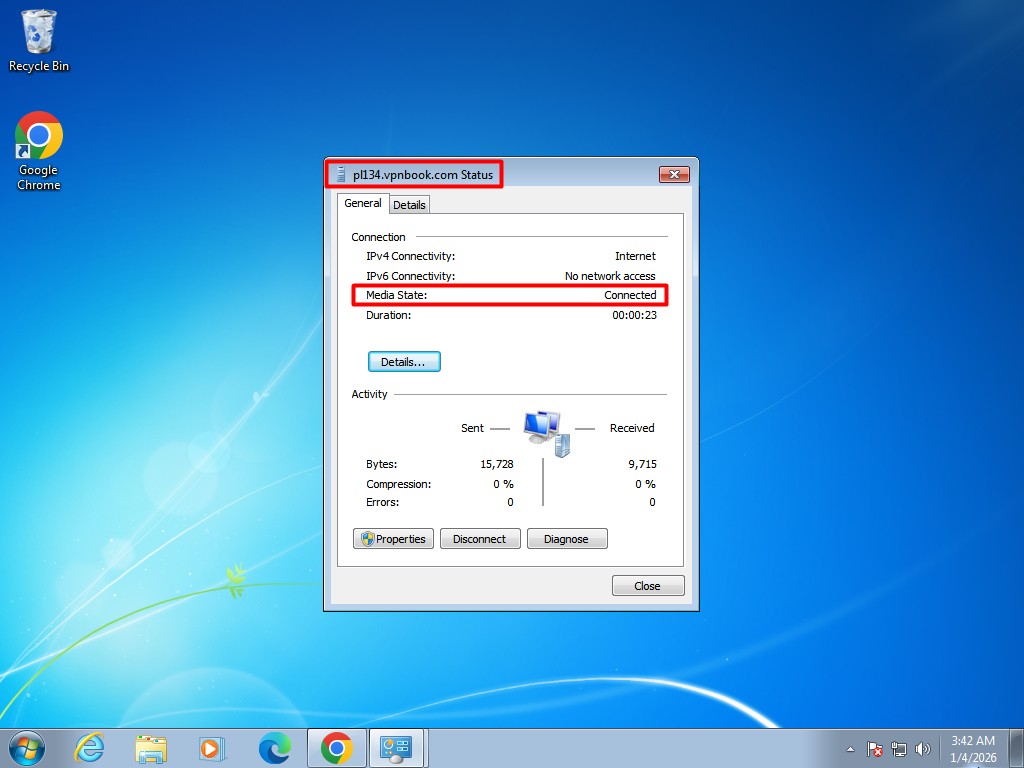This screenshot has width=1024, height=768.
Task: Select the General tab
Action: pos(362,203)
